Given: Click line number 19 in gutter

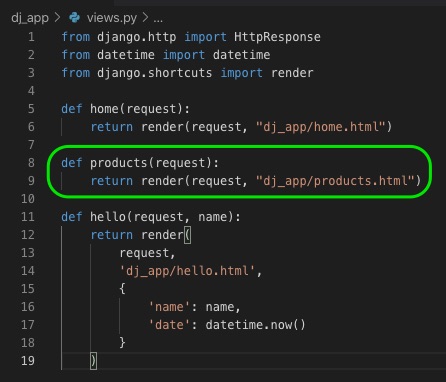Looking at the screenshot, I should (28, 361).
